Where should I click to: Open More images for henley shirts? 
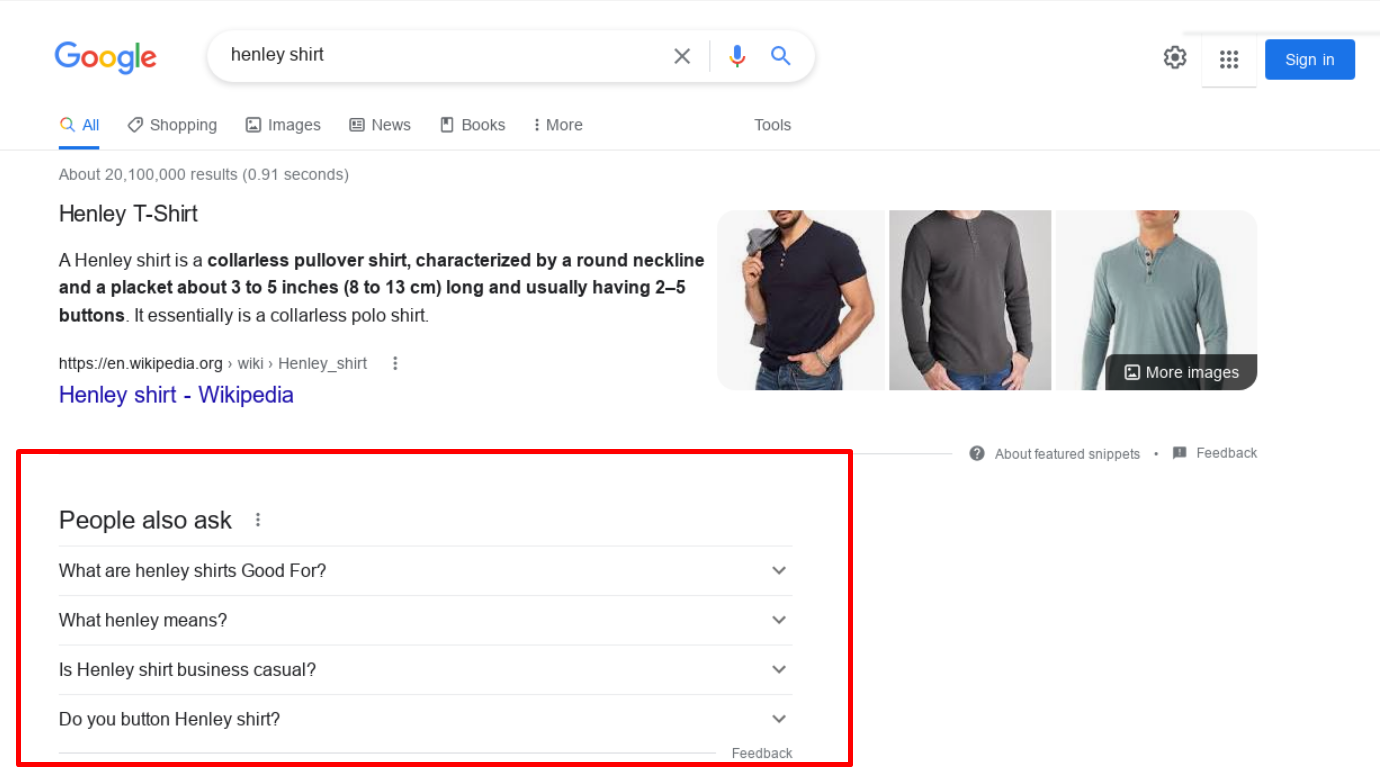[x=1181, y=372]
